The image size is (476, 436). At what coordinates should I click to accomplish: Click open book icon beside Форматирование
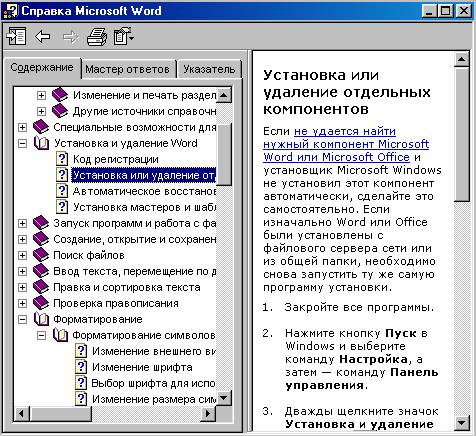(x=41, y=319)
